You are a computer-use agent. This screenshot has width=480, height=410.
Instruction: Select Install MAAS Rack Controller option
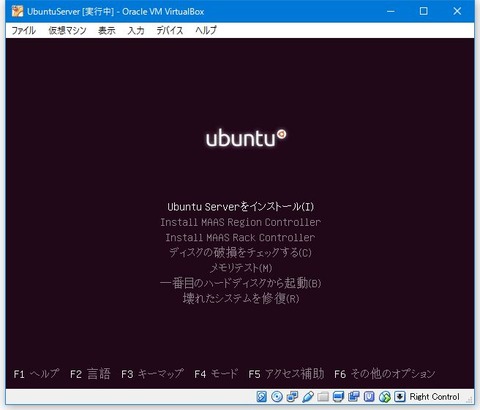(240, 237)
